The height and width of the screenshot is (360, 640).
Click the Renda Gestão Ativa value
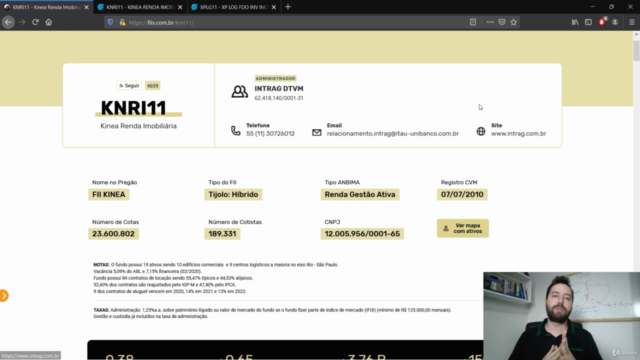pyautogui.click(x=360, y=194)
